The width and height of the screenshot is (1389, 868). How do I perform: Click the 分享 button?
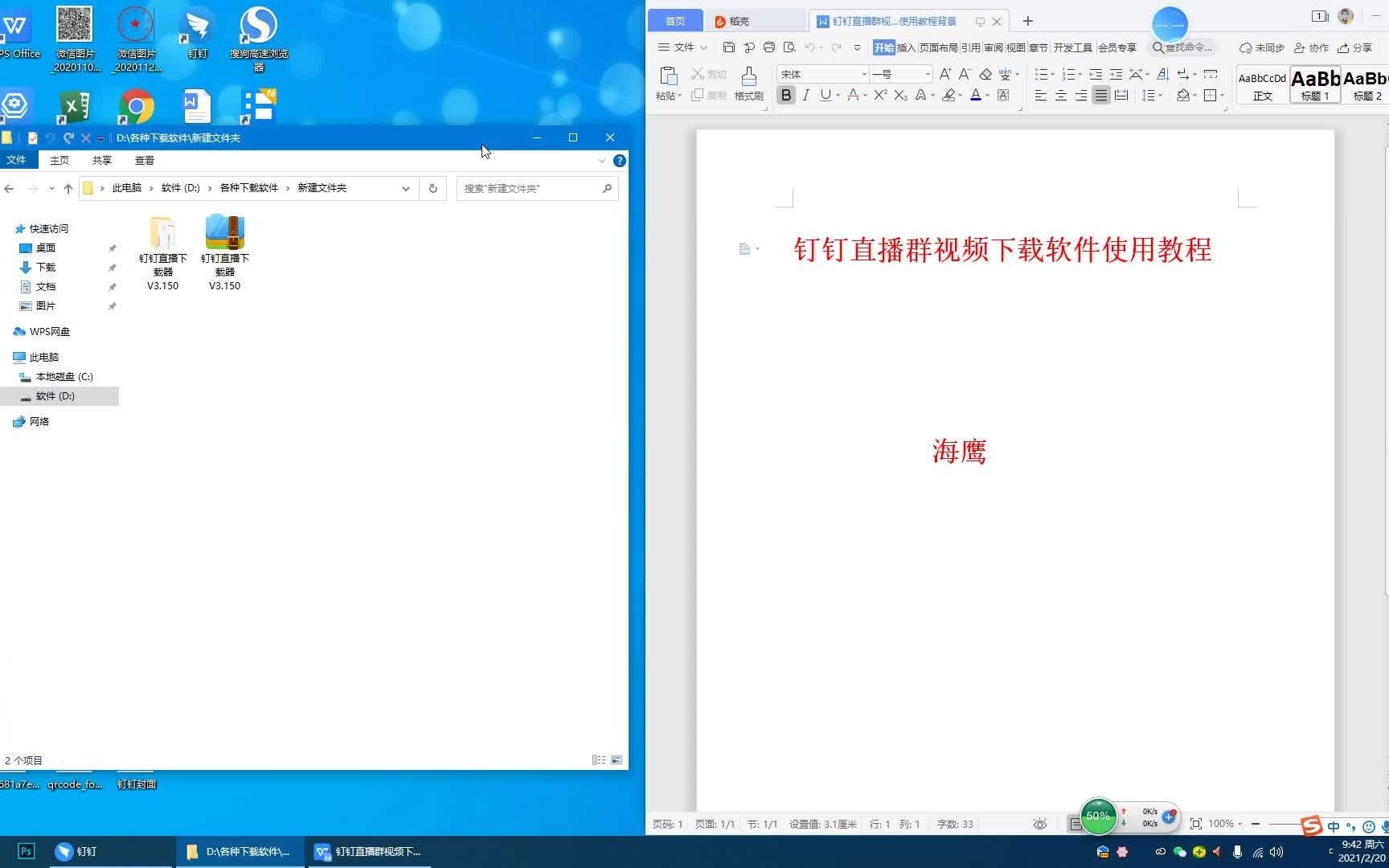[1354, 47]
